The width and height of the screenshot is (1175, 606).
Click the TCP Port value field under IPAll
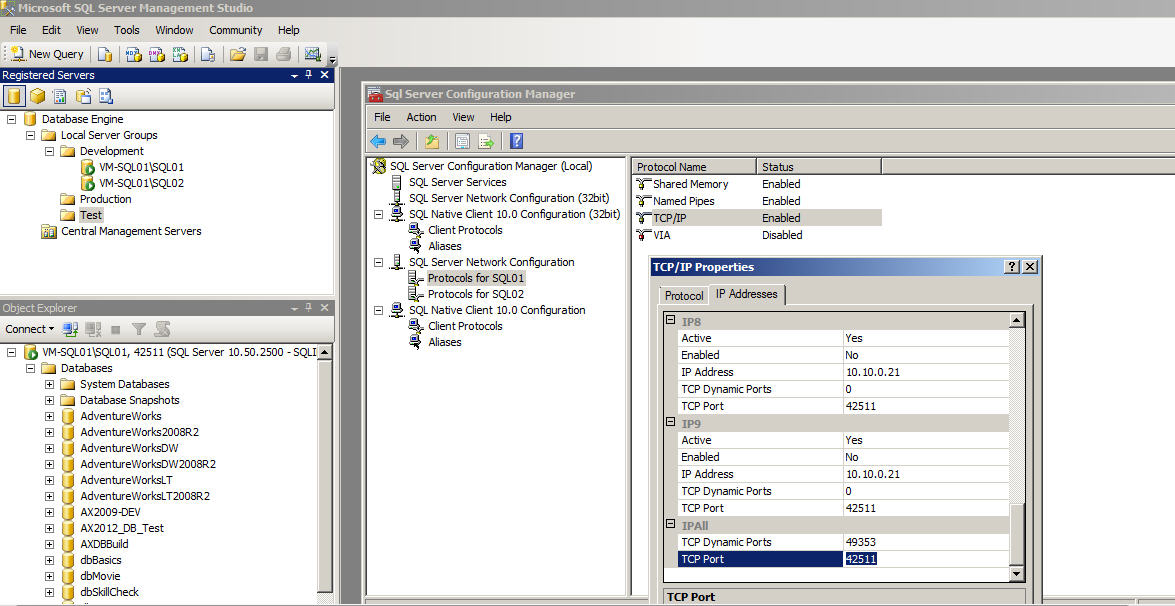(x=924, y=559)
